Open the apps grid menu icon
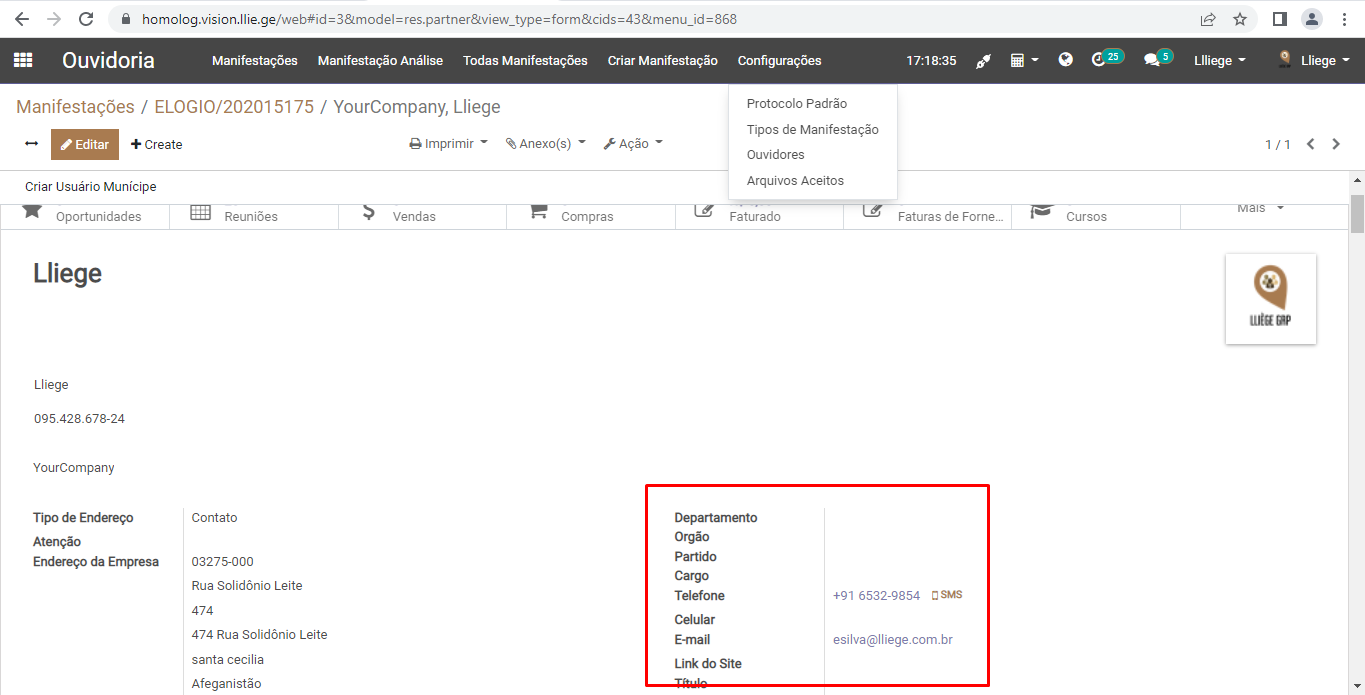The height and width of the screenshot is (695, 1365). point(22,60)
